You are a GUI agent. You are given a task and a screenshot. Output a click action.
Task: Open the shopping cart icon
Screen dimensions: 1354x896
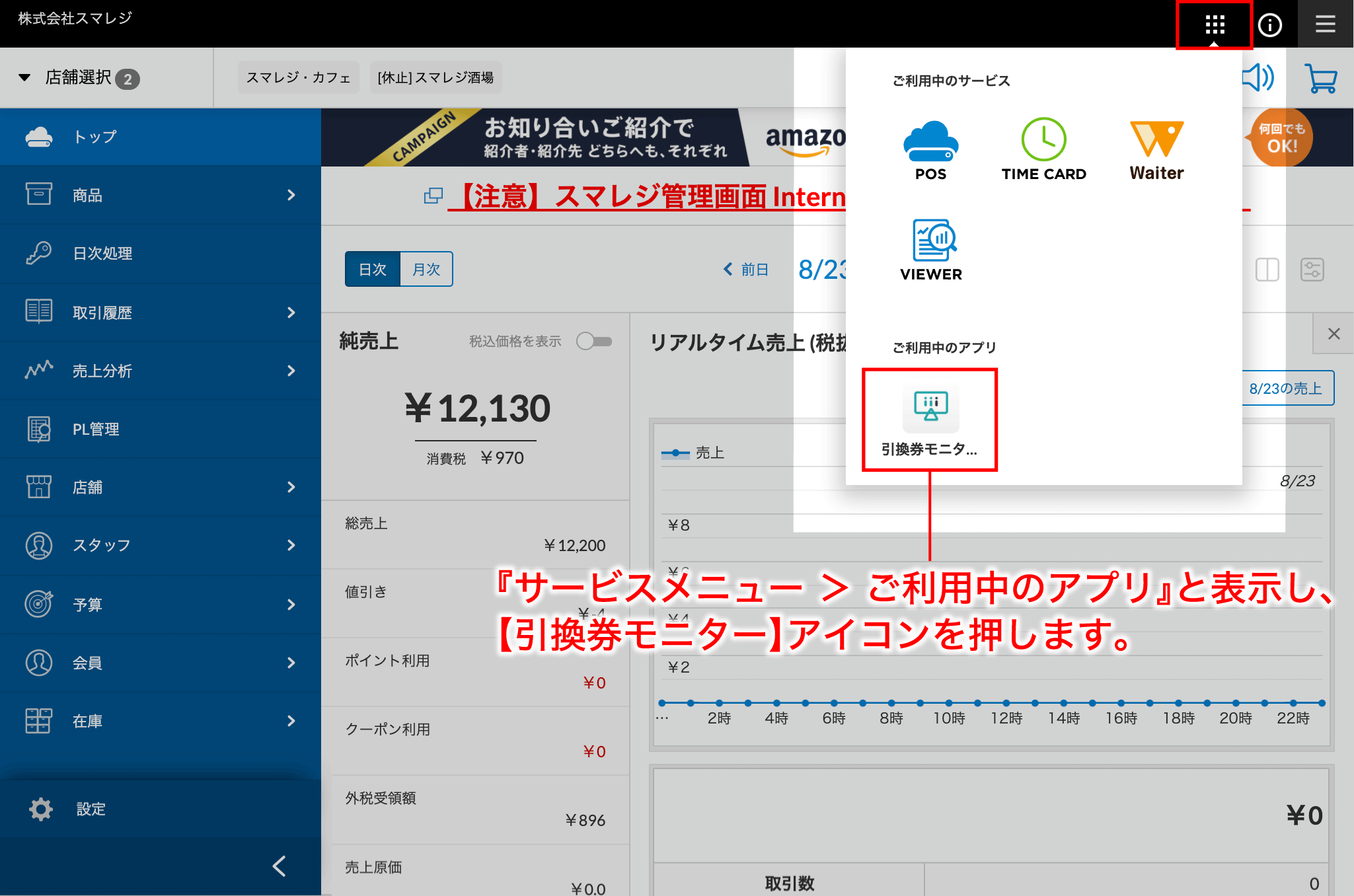pos(1321,78)
